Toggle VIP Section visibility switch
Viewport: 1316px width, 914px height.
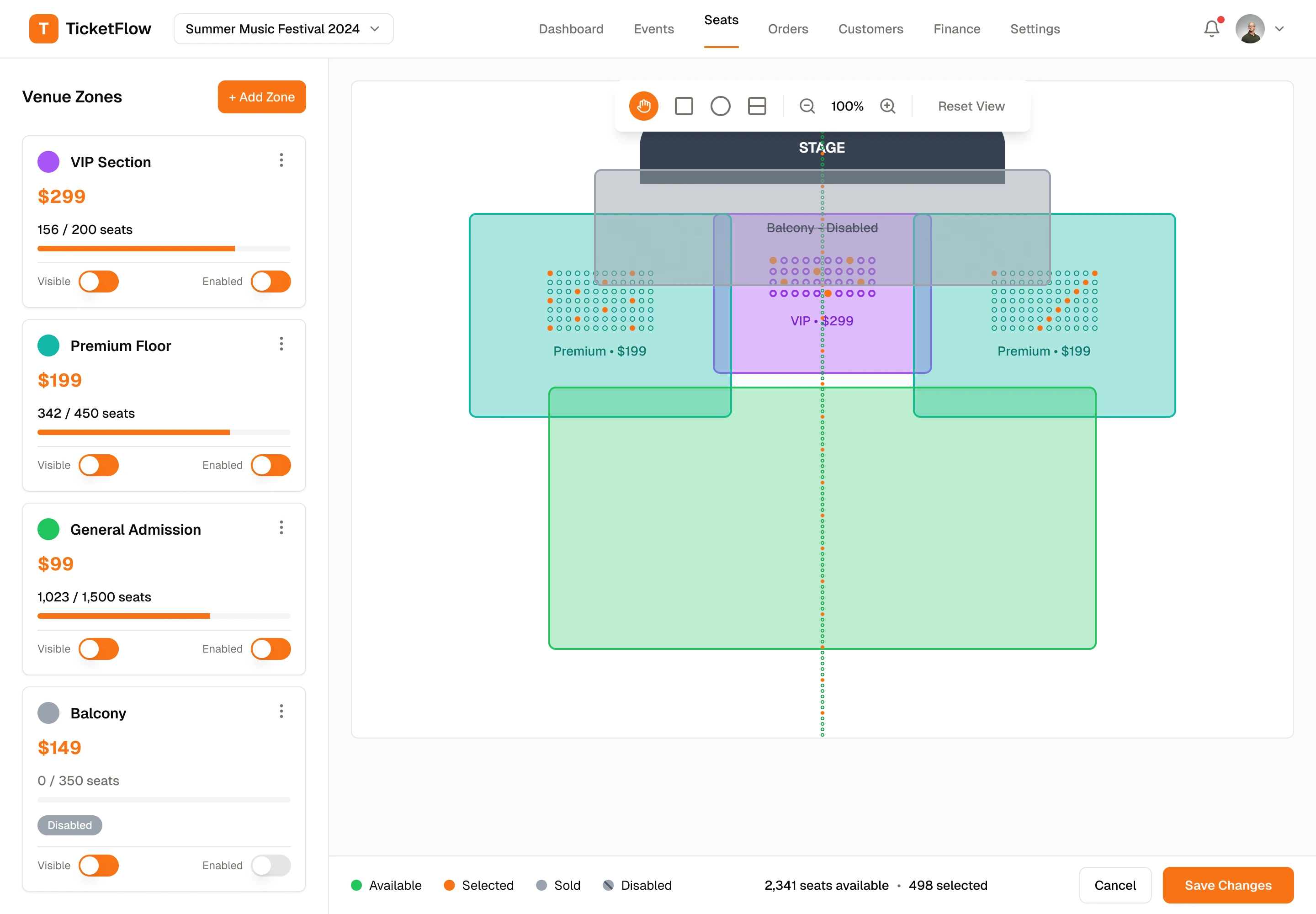[99, 281]
